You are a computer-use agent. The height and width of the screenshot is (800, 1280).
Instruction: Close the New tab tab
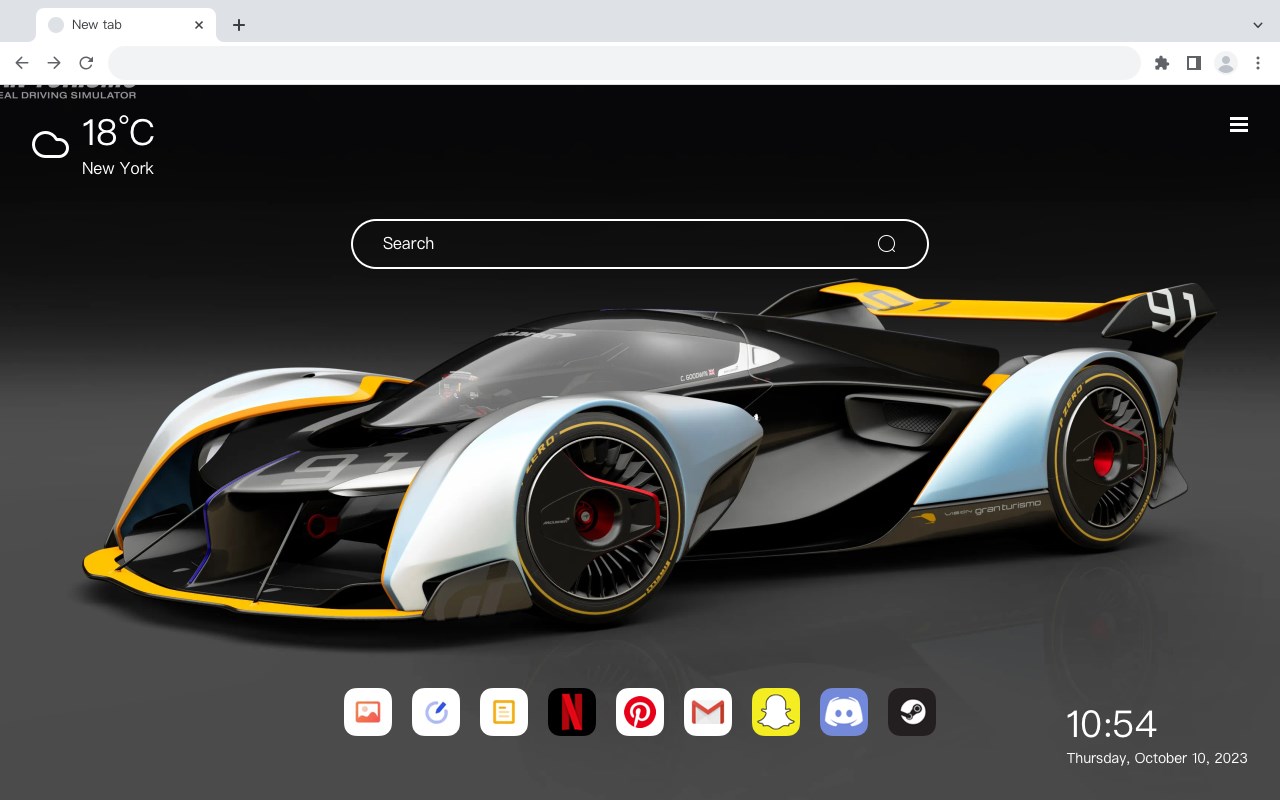point(200,25)
